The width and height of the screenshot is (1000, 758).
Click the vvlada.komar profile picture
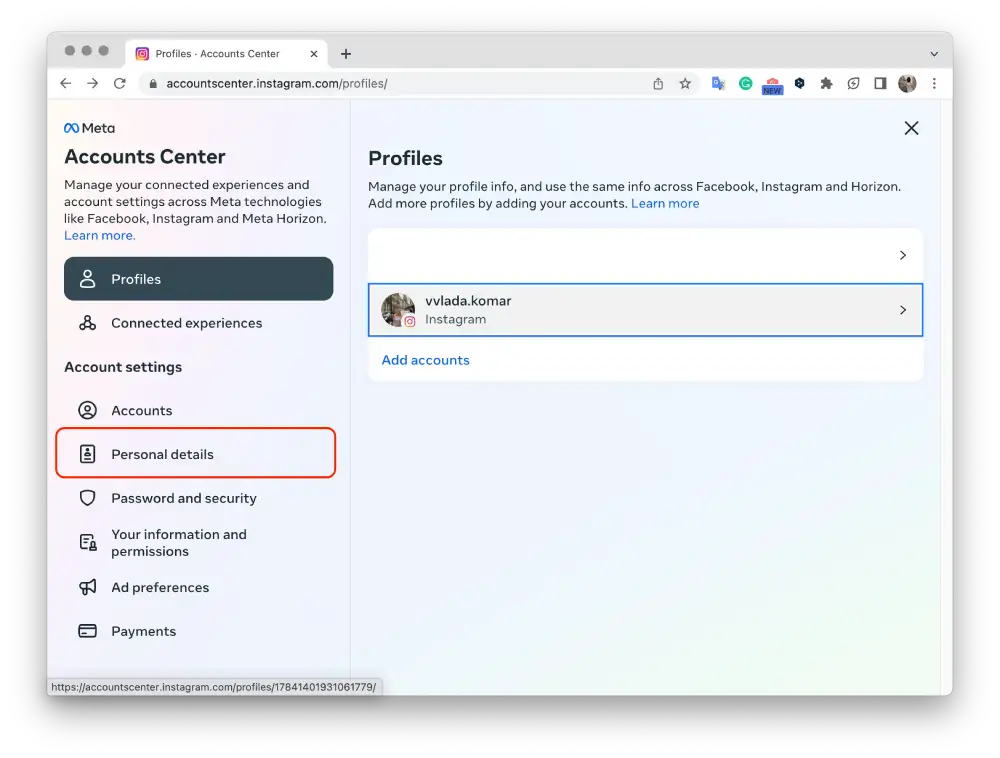(x=398, y=310)
